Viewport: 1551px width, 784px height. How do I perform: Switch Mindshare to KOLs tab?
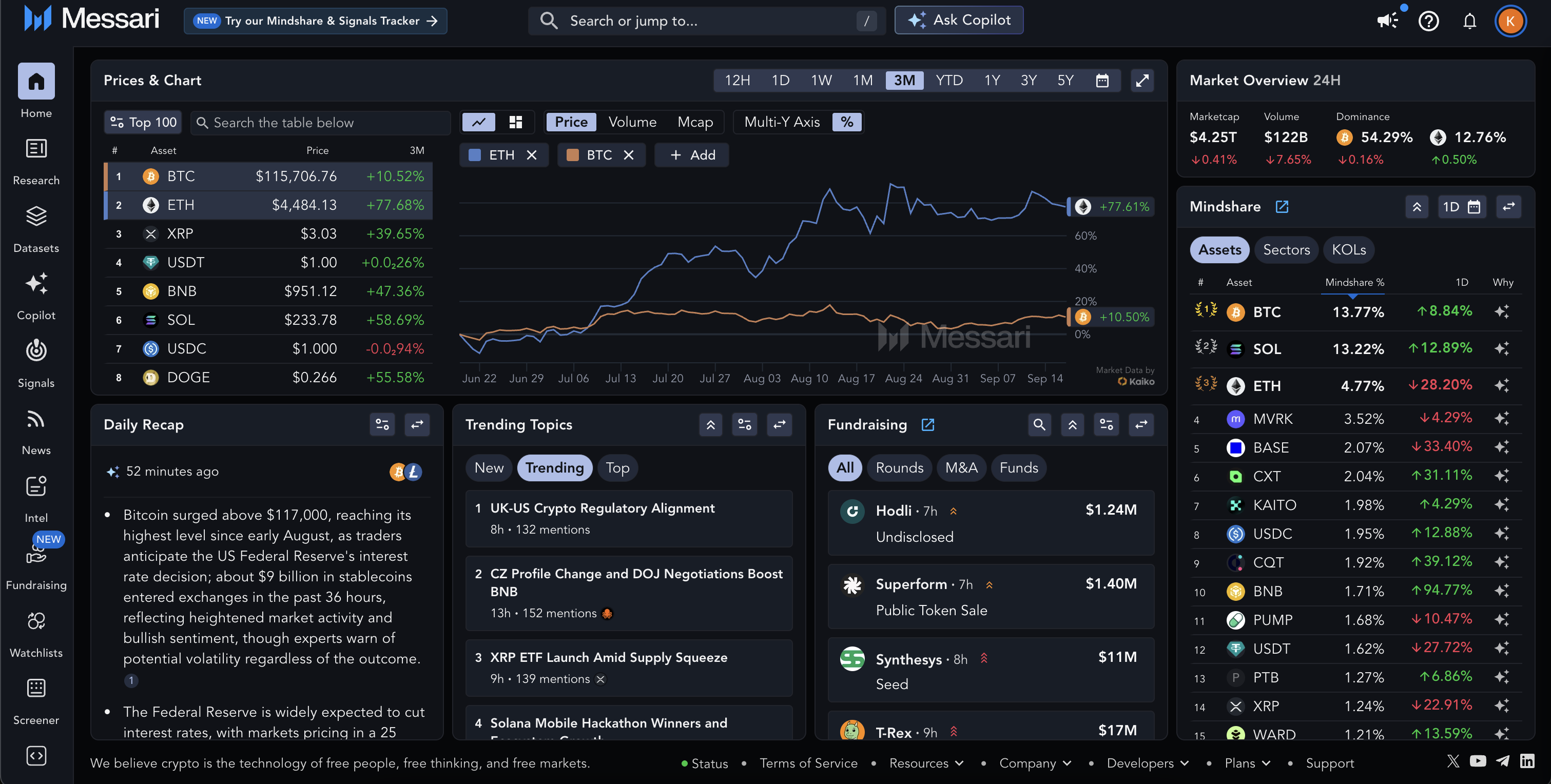pyautogui.click(x=1349, y=250)
